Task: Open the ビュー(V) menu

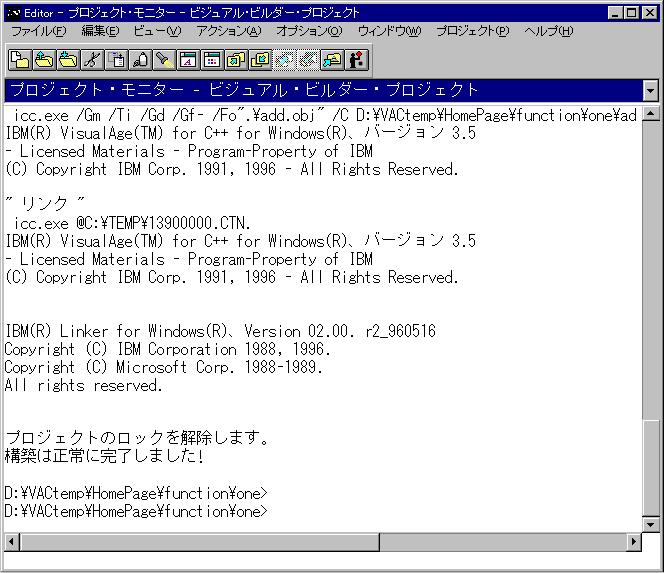Action: [x=158, y=31]
